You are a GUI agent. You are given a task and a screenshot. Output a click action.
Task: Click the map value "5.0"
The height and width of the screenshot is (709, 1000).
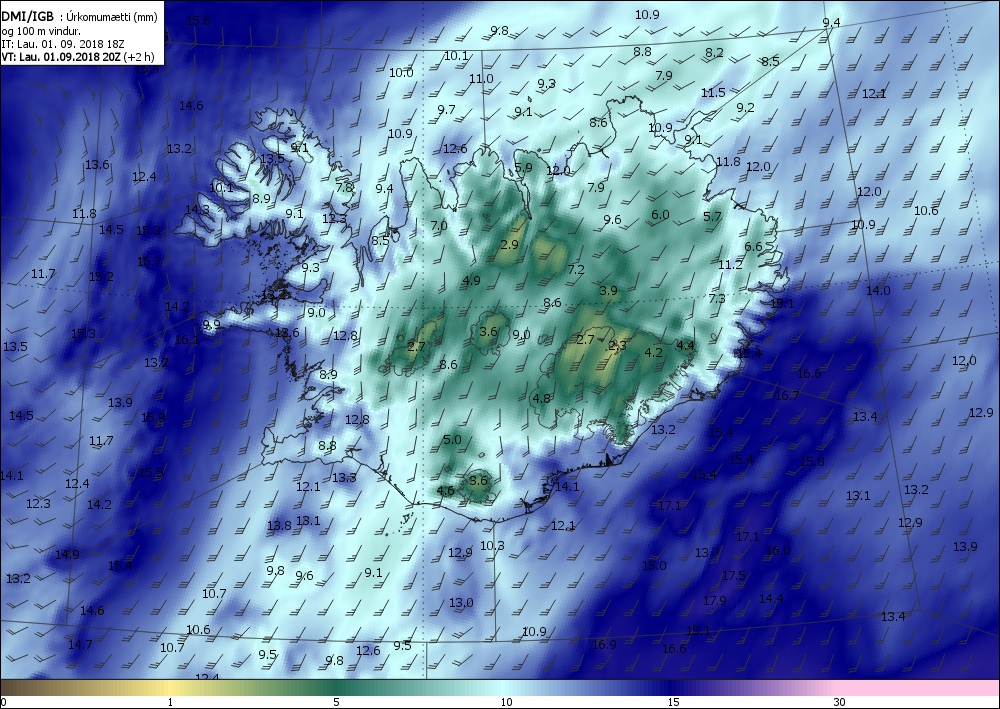[x=452, y=439]
